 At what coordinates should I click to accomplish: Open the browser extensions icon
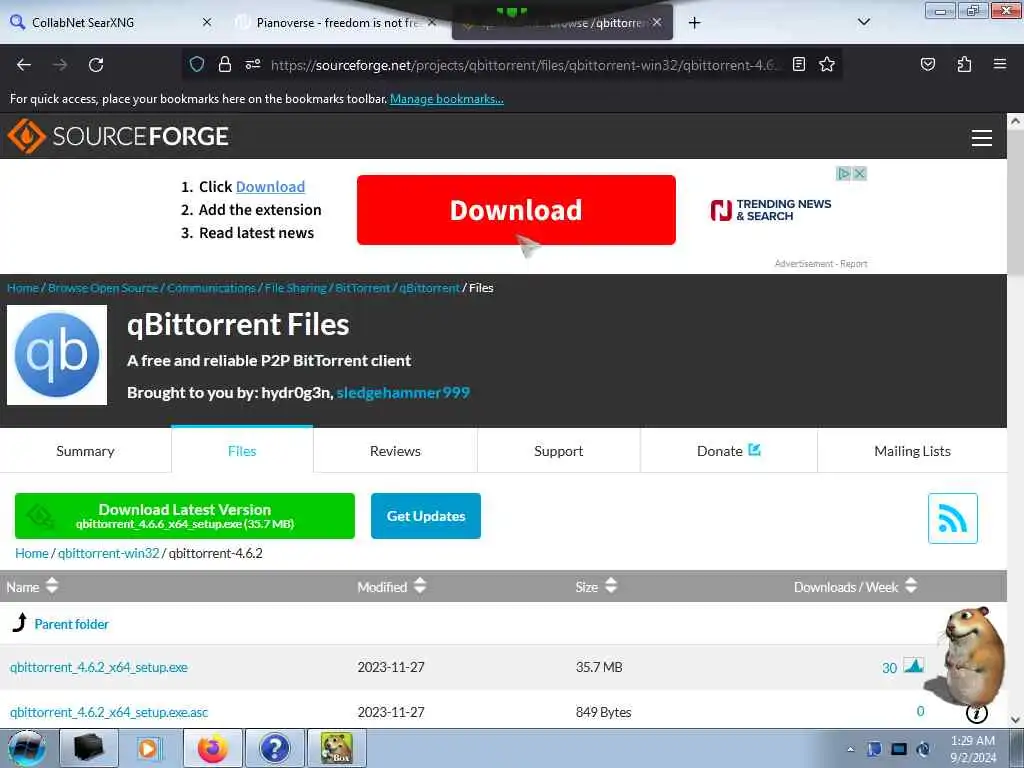click(964, 64)
